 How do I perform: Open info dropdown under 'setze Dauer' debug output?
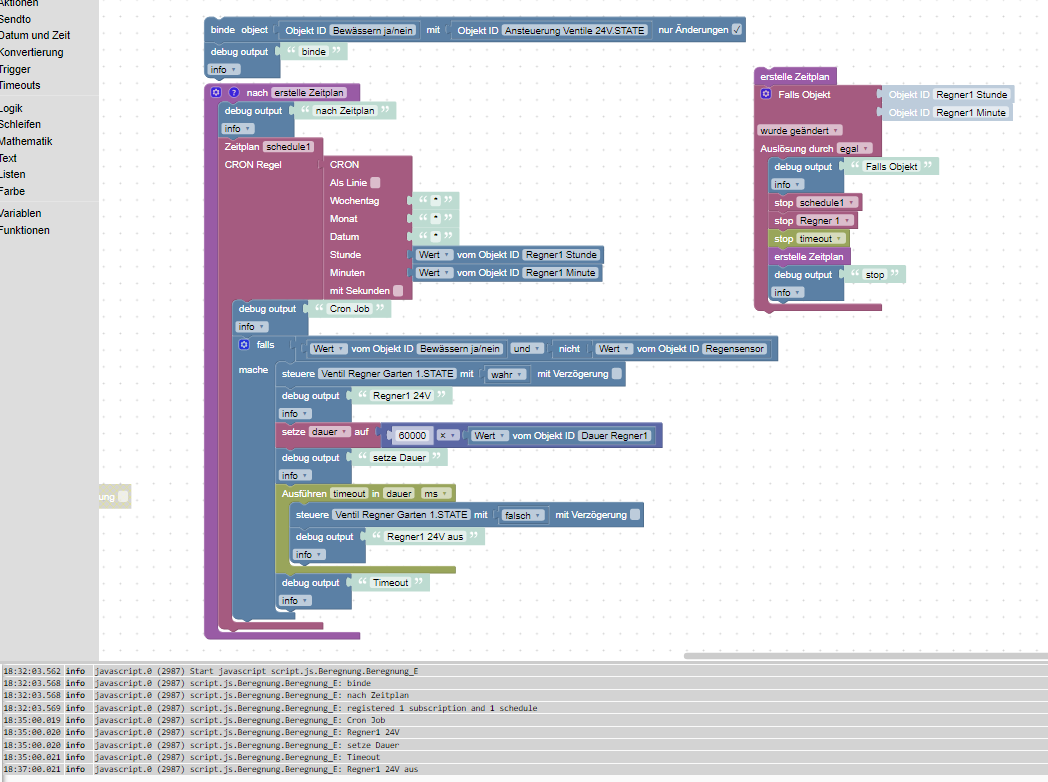point(295,475)
